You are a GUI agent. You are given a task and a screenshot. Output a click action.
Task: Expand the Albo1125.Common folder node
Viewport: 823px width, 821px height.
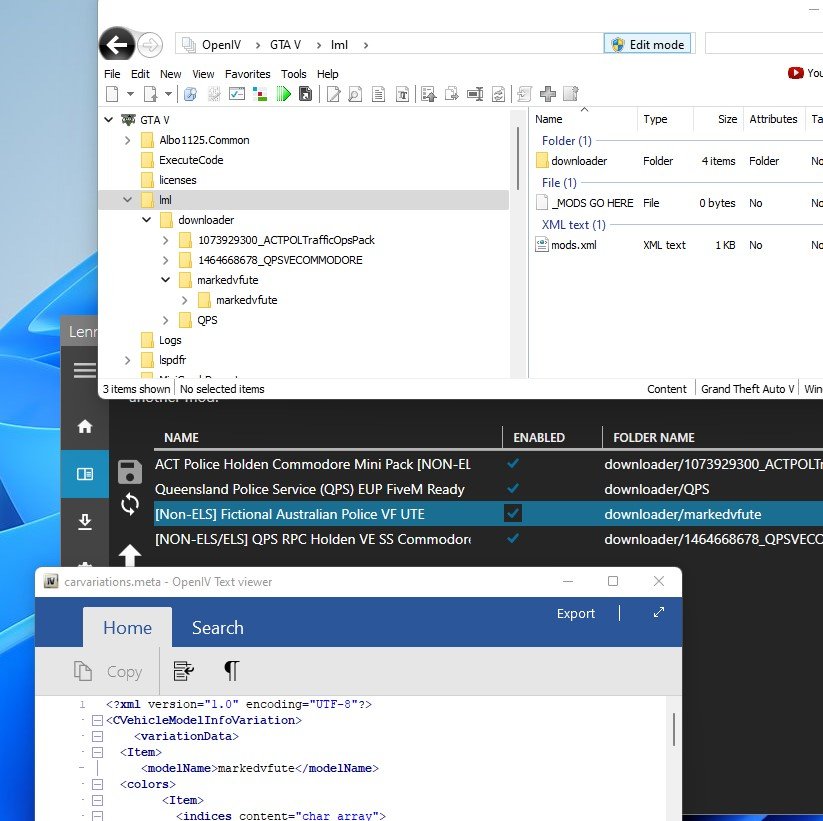point(127,140)
